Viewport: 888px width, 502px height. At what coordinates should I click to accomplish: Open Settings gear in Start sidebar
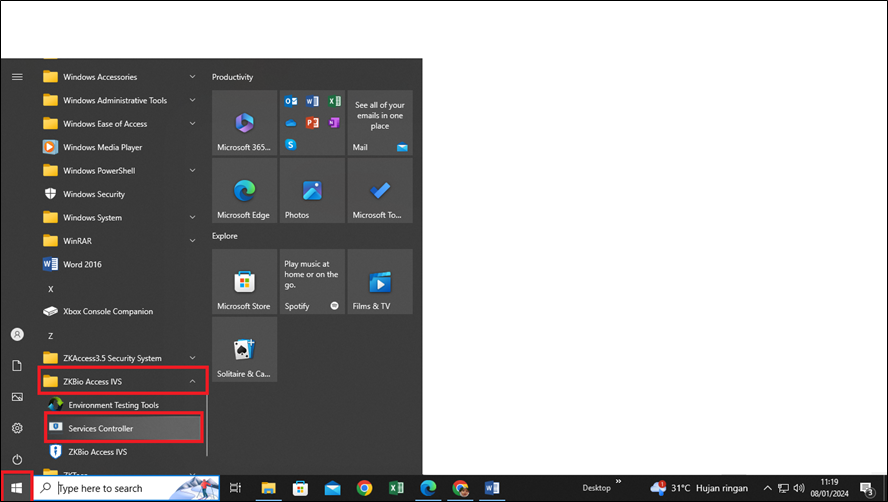click(x=17, y=428)
